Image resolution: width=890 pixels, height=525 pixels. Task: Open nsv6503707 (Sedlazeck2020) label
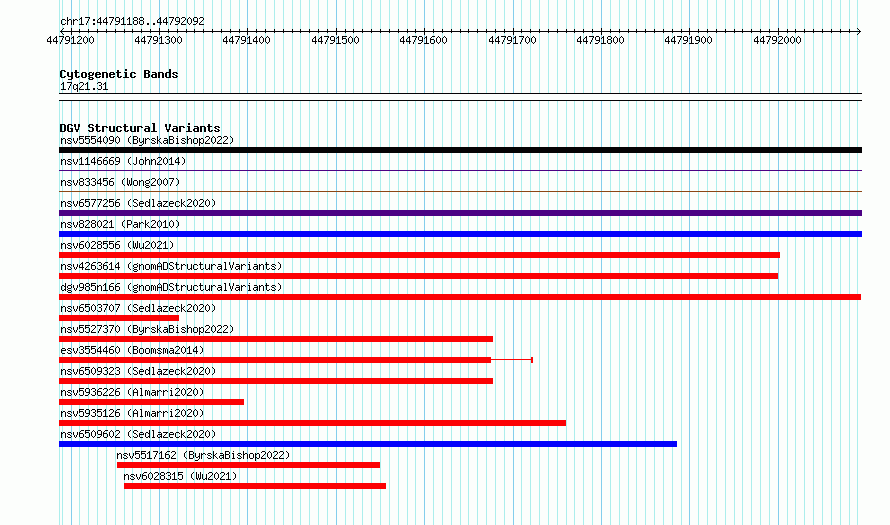(138, 308)
